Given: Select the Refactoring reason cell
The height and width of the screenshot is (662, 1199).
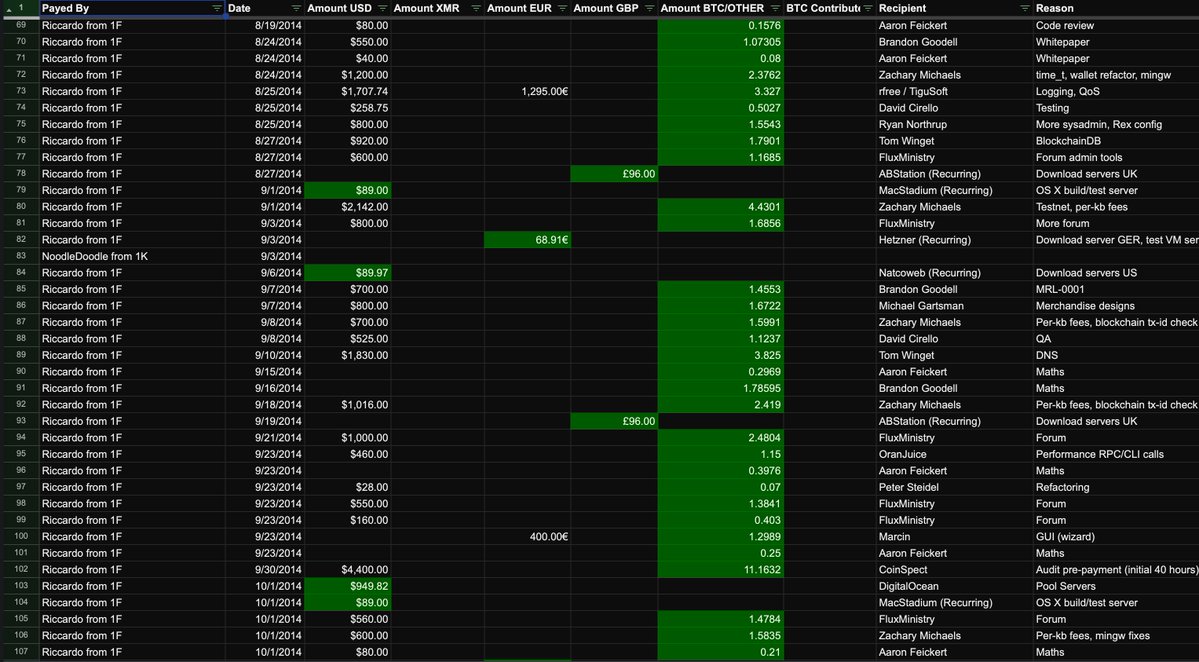Looking at the screenshot, I should point(1116,487).
